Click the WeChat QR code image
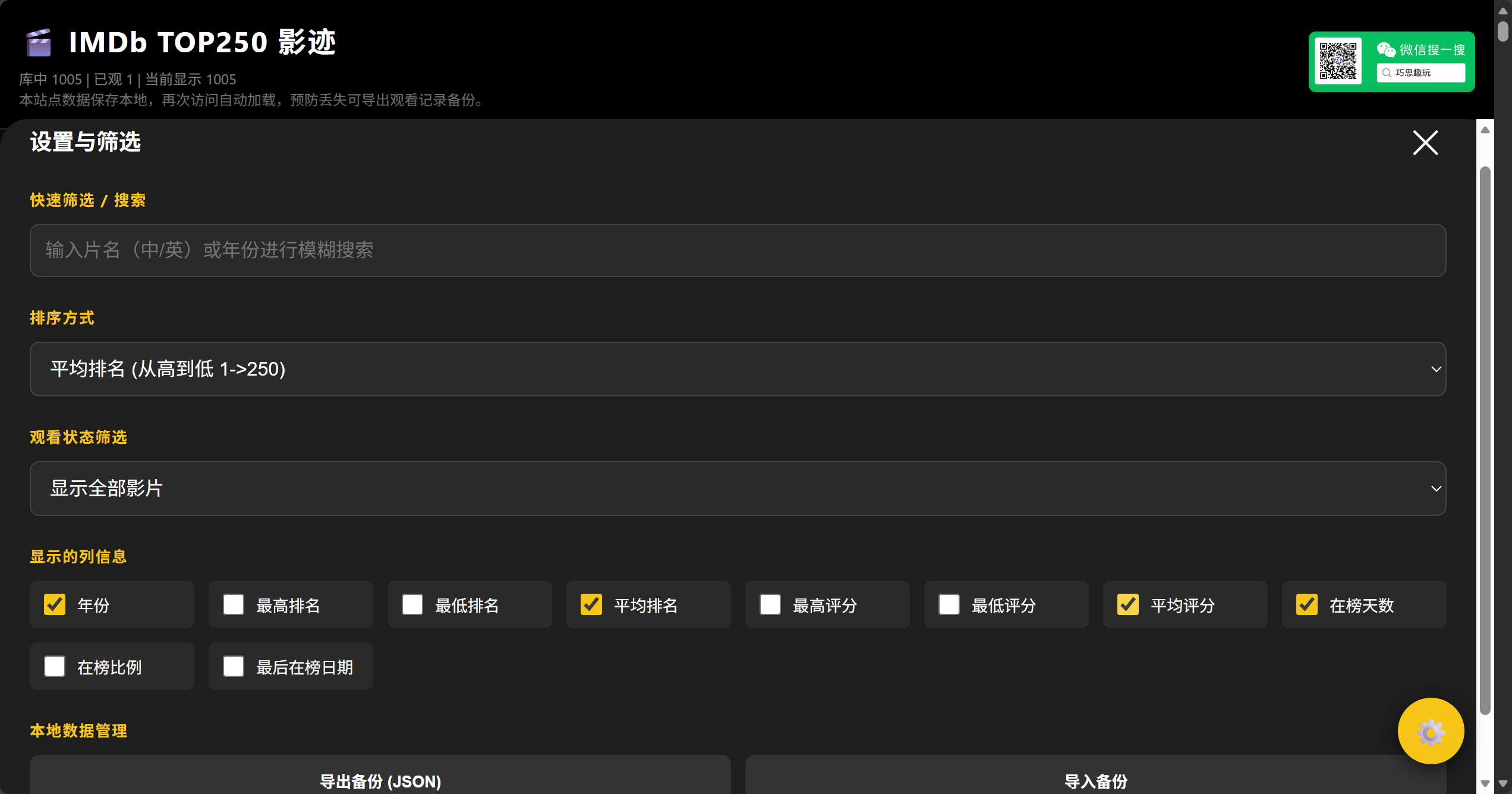This screenshot has width=1512, height=794. click(1338, 61)
